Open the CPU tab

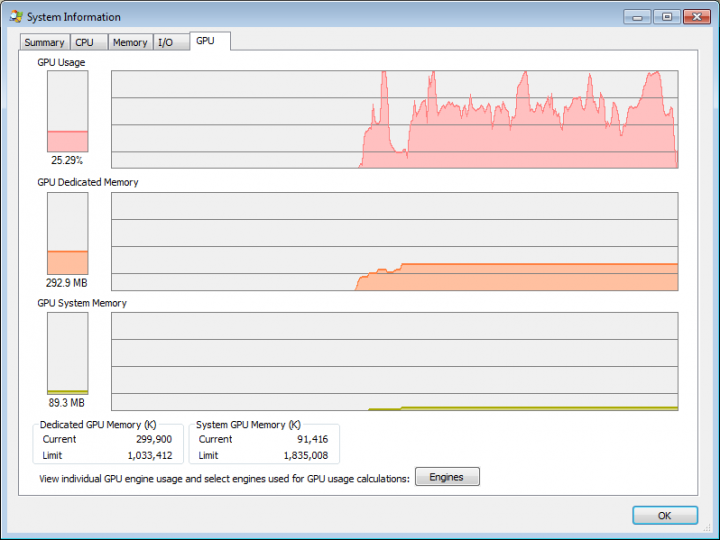(89, 42)
